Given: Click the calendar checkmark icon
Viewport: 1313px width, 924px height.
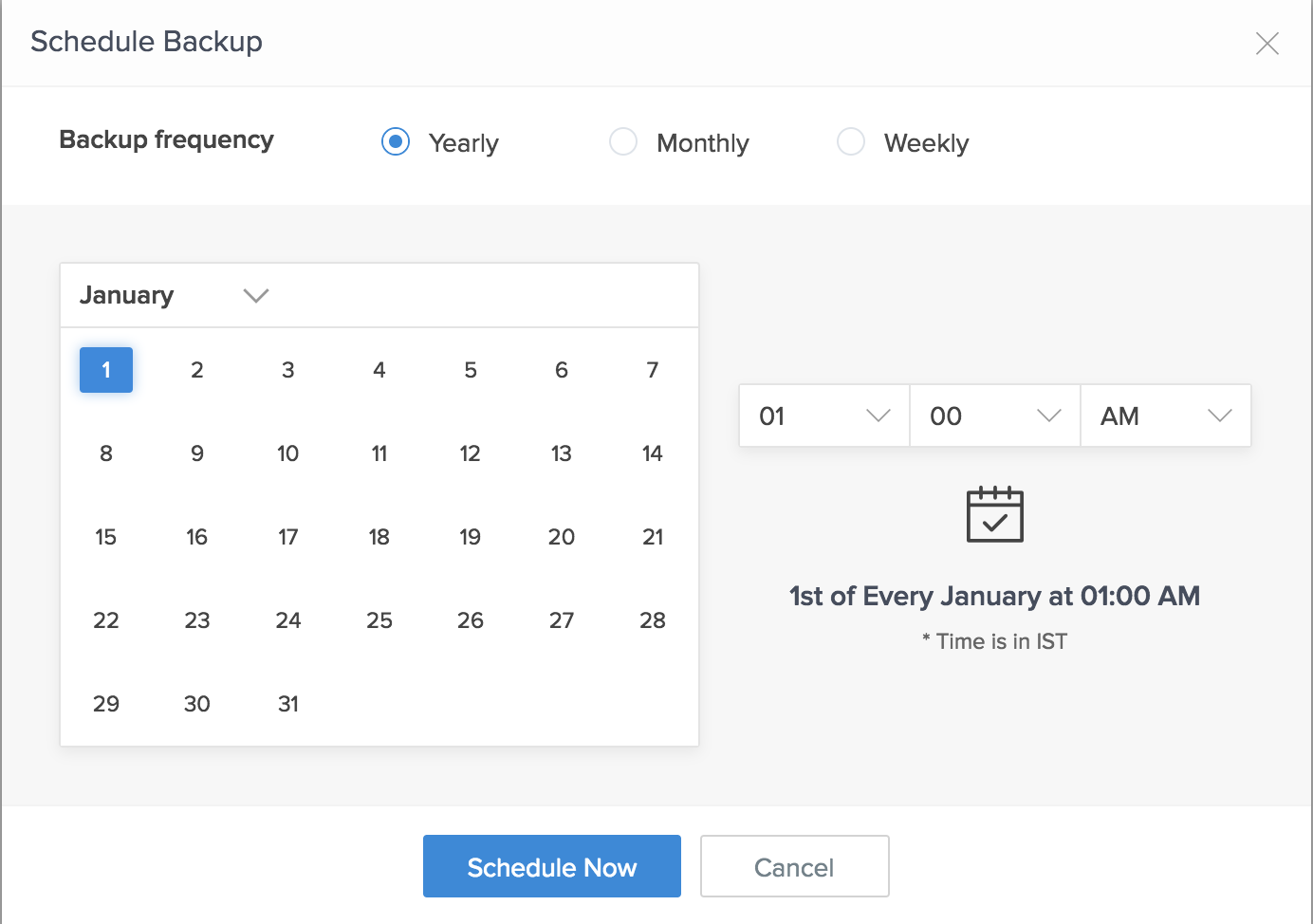Looking at the screenshot, I should (994, 514).
